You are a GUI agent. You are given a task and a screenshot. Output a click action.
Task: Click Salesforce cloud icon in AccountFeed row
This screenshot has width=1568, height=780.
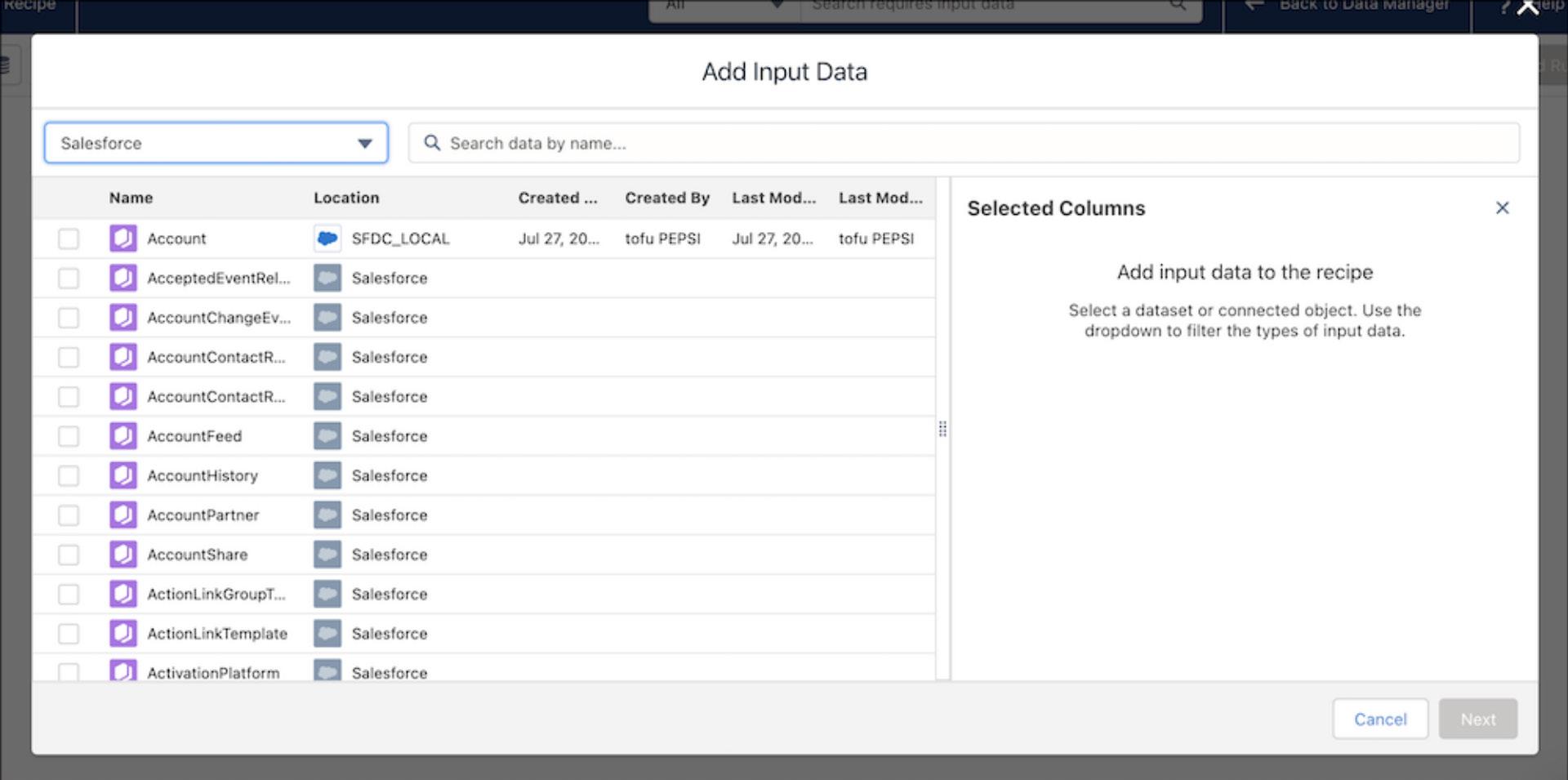tap(327, 436)
